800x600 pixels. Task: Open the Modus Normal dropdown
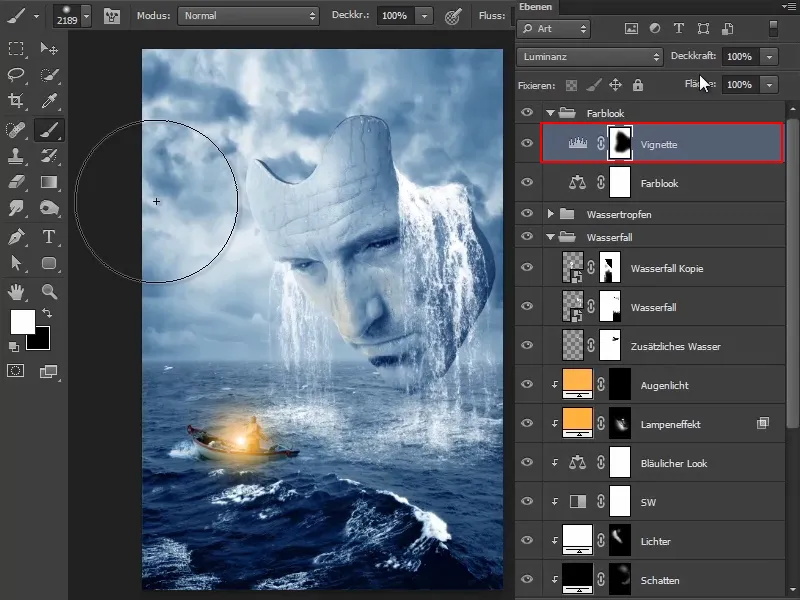pos(248,16)
